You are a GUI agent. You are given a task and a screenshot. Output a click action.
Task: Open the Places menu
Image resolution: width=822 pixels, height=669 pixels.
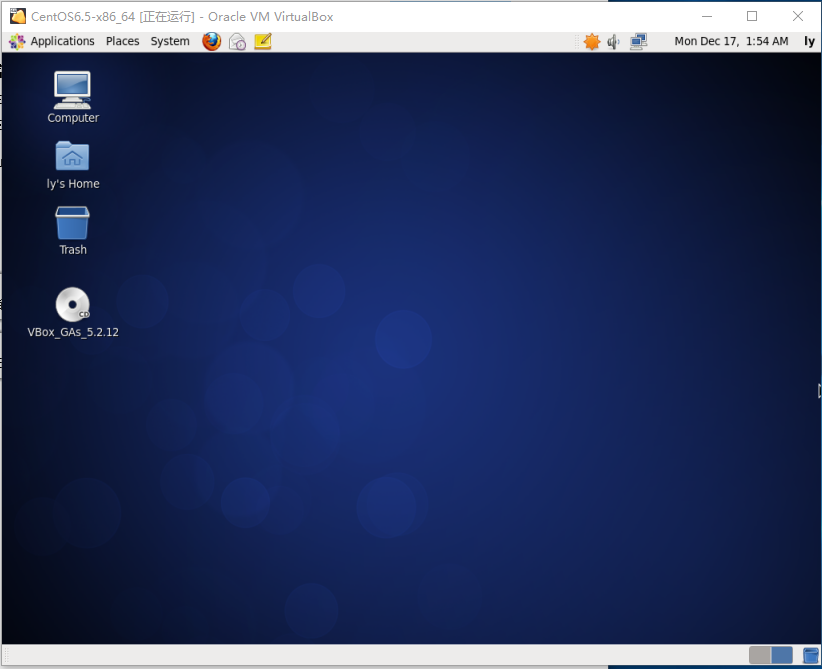coord(123,41)
